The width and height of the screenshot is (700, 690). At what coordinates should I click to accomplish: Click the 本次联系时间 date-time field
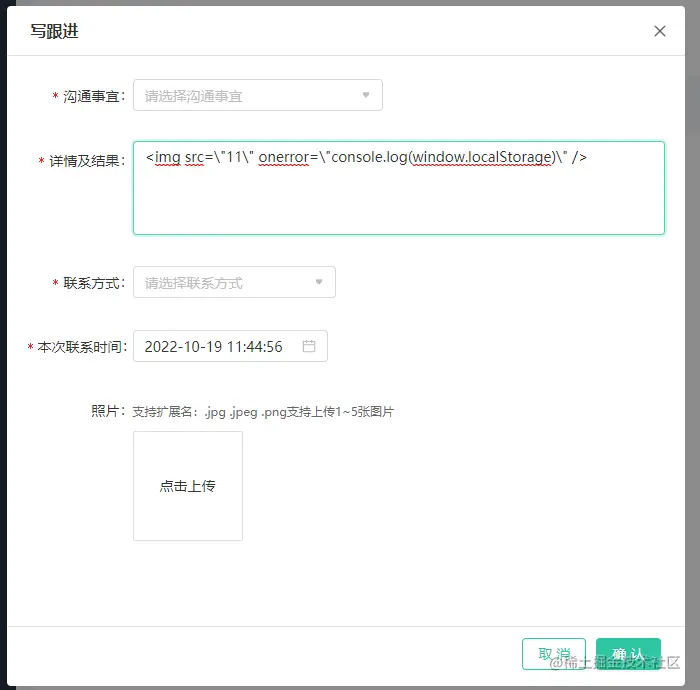click(230, 346)
